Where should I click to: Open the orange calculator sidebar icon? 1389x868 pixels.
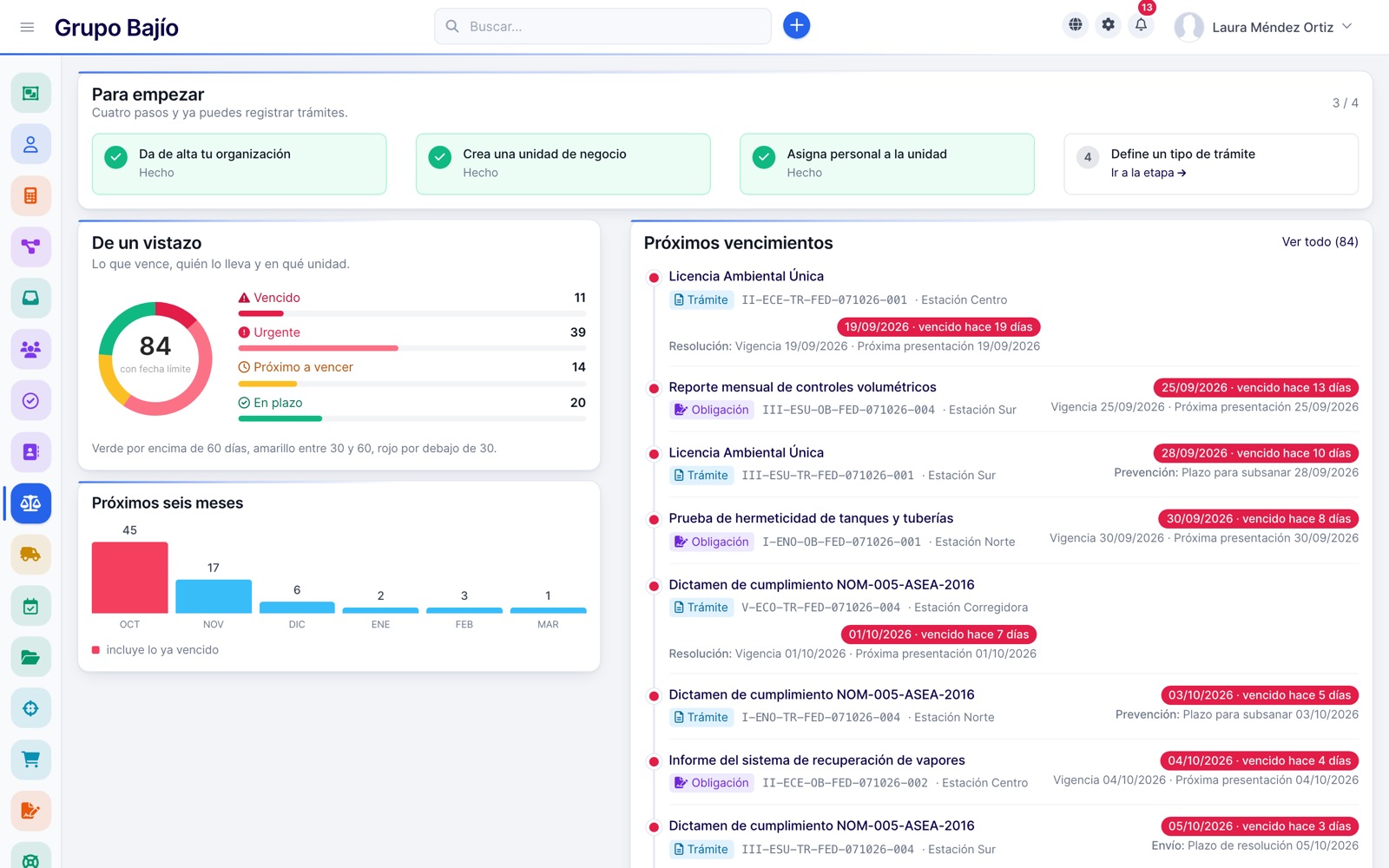[30, 195]
